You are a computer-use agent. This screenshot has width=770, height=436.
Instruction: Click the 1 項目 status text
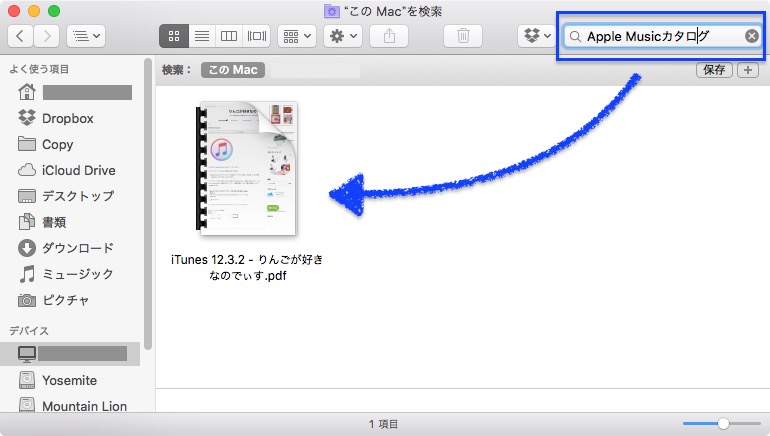[x=384, y=424]
